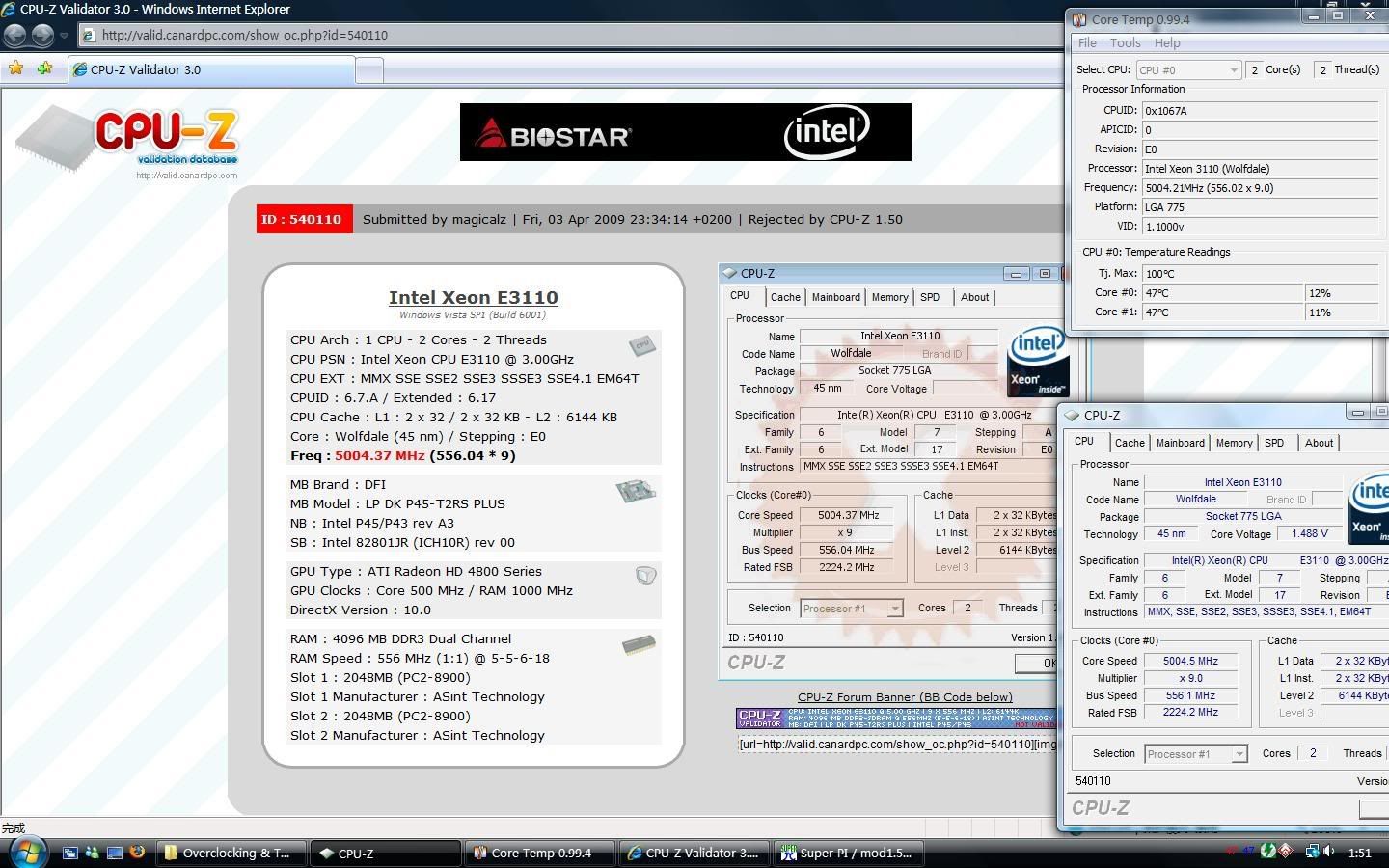The height and width of the screenshot is (868, 1389).
Task: Select Cache tab in front CPU-Z window
Action: (x=1130, y=443)
